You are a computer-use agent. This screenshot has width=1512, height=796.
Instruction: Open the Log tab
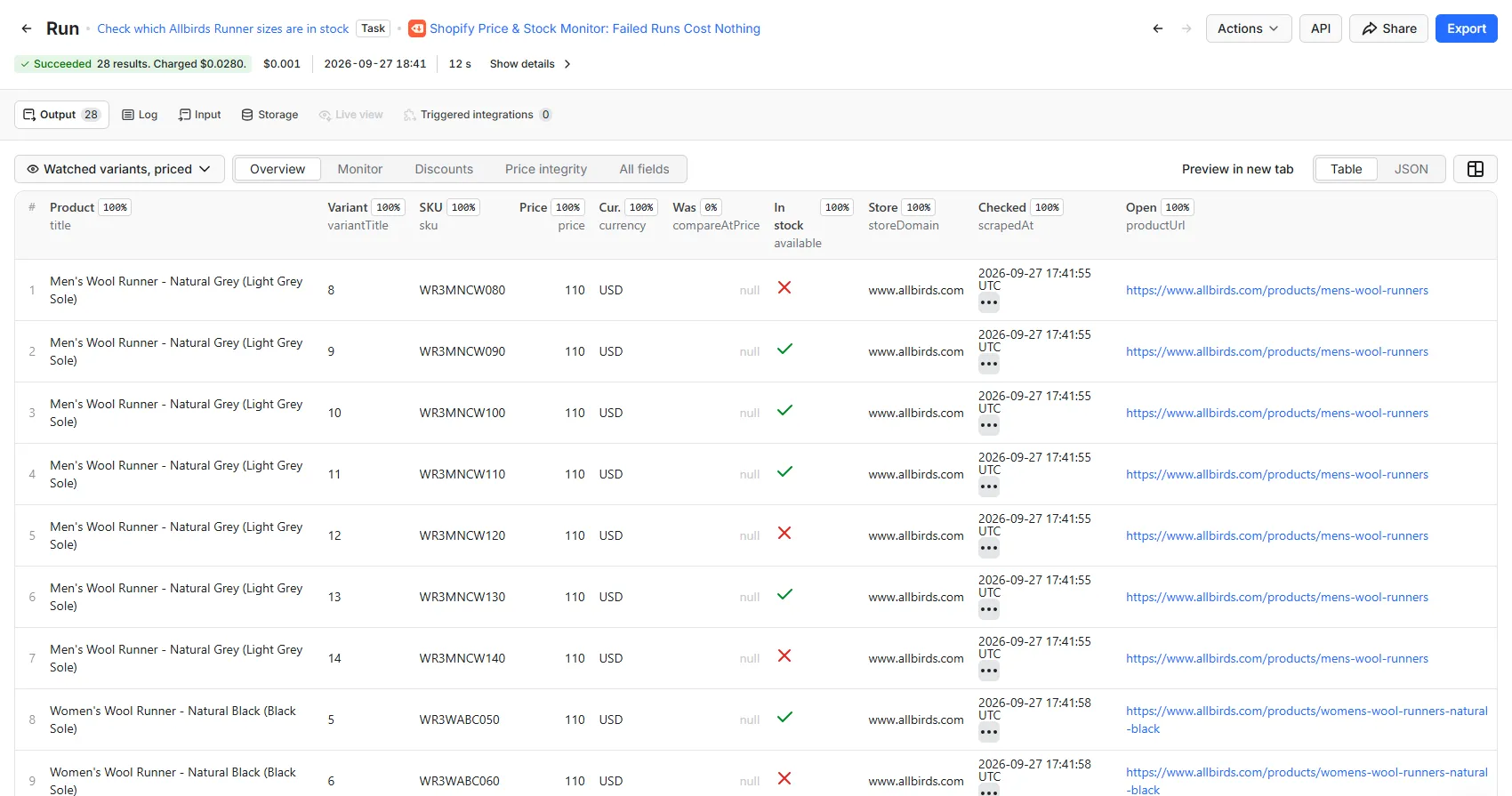point(140,115)
